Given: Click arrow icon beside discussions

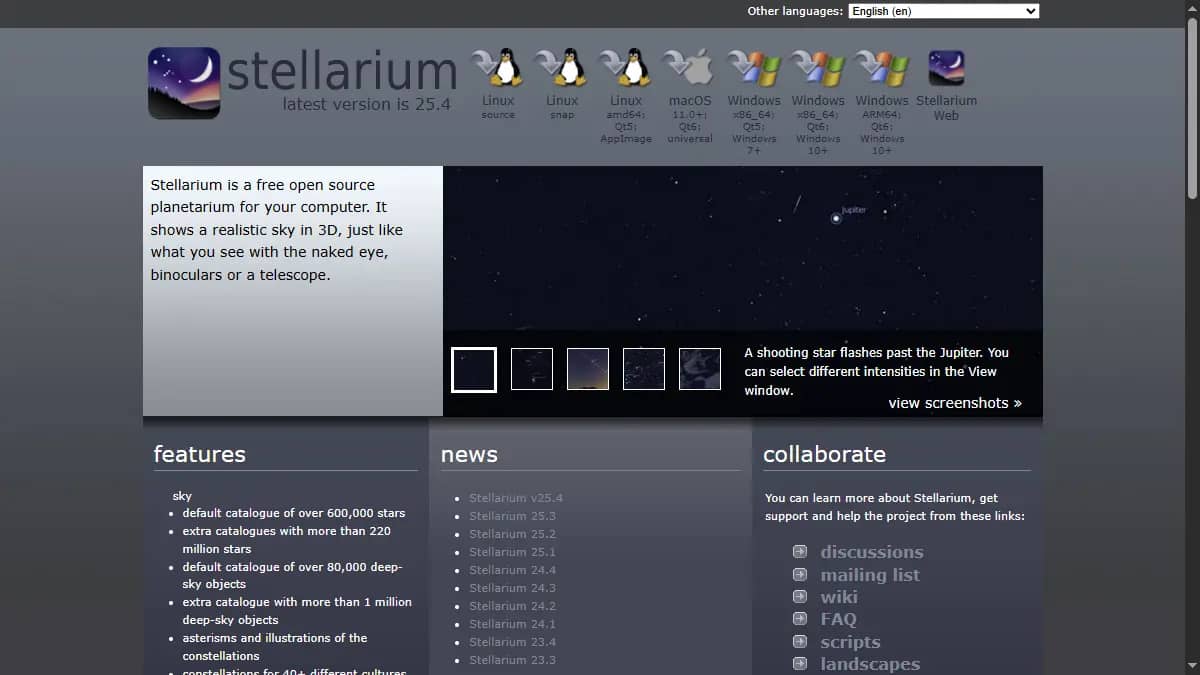Looking at the screenshot, I should [800, 552].
